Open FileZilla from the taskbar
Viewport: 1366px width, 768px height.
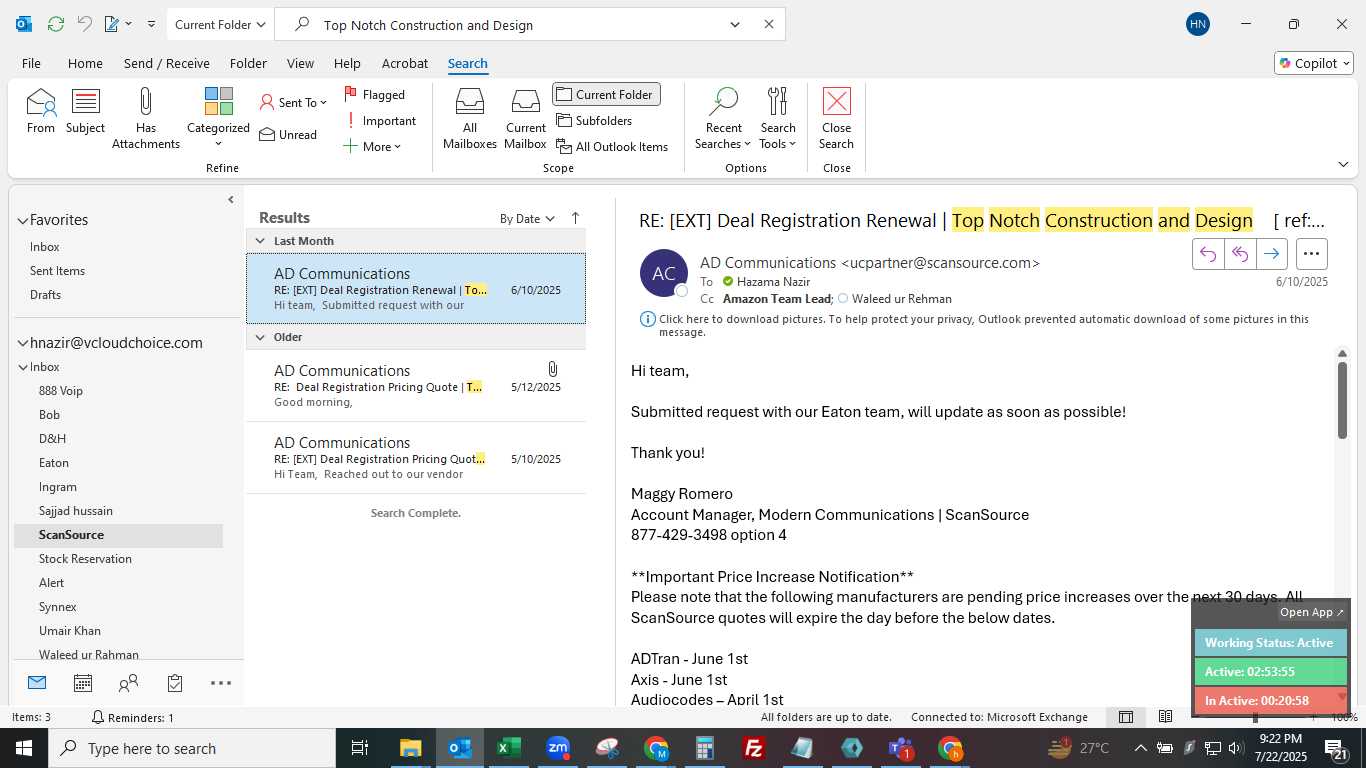click(x=754, y=748)
